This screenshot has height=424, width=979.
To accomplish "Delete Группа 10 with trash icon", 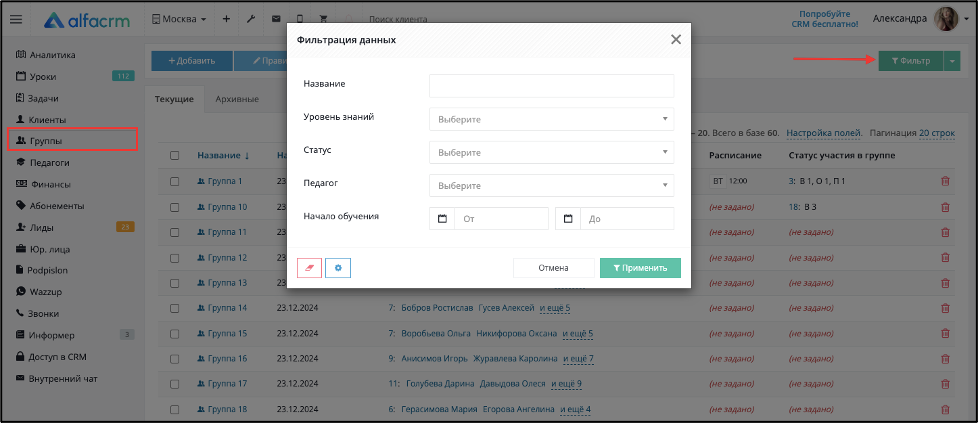I will (x=945, y=207).
